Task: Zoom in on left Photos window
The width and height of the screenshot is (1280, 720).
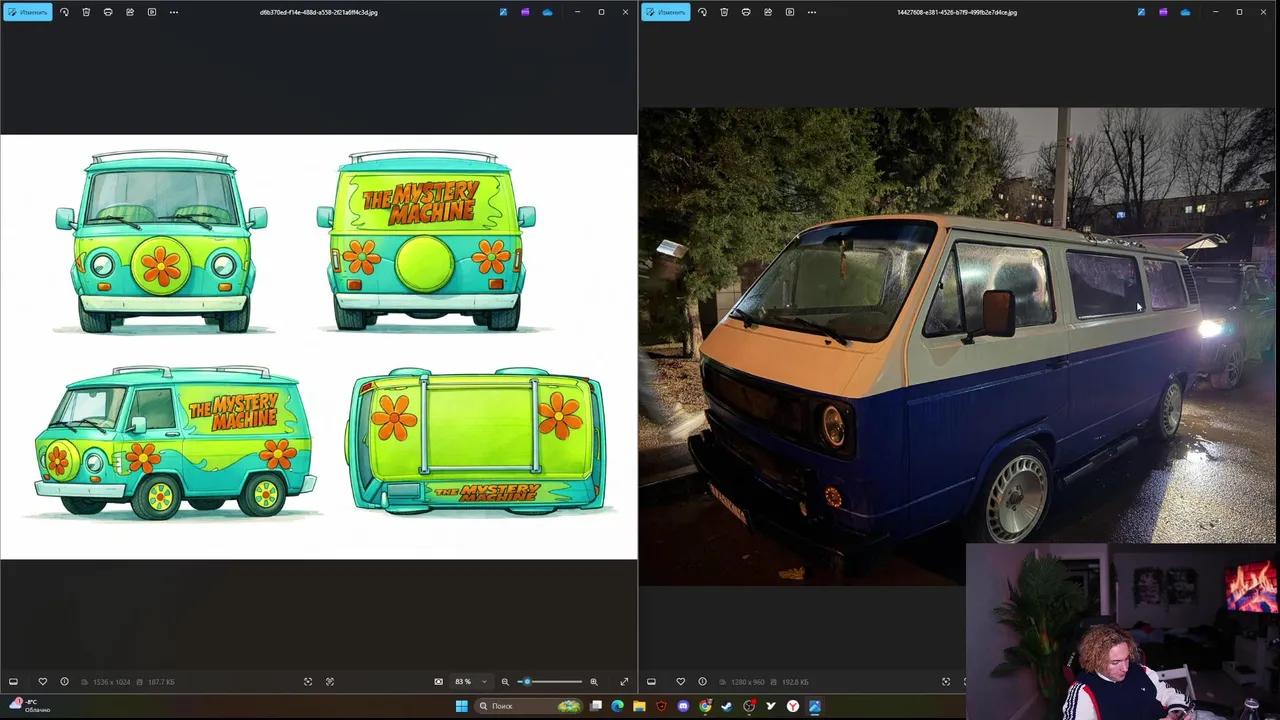Action: pyautogui.click(x=594, y=682)
